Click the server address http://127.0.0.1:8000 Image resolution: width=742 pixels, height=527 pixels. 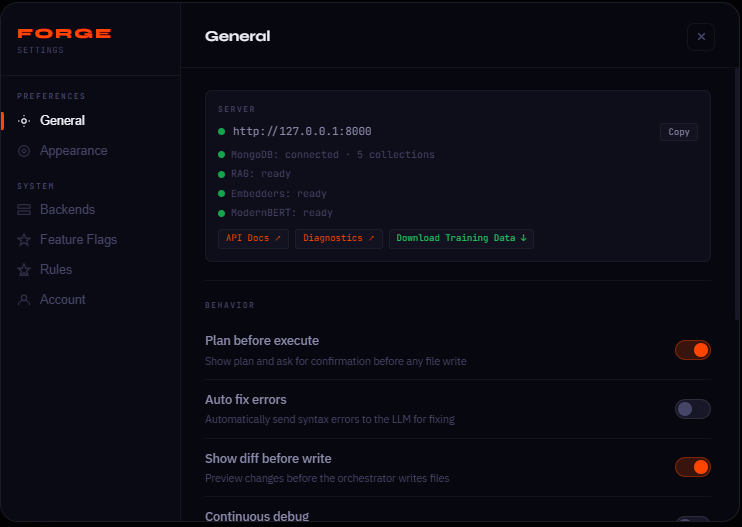click(x=302, y=132)
